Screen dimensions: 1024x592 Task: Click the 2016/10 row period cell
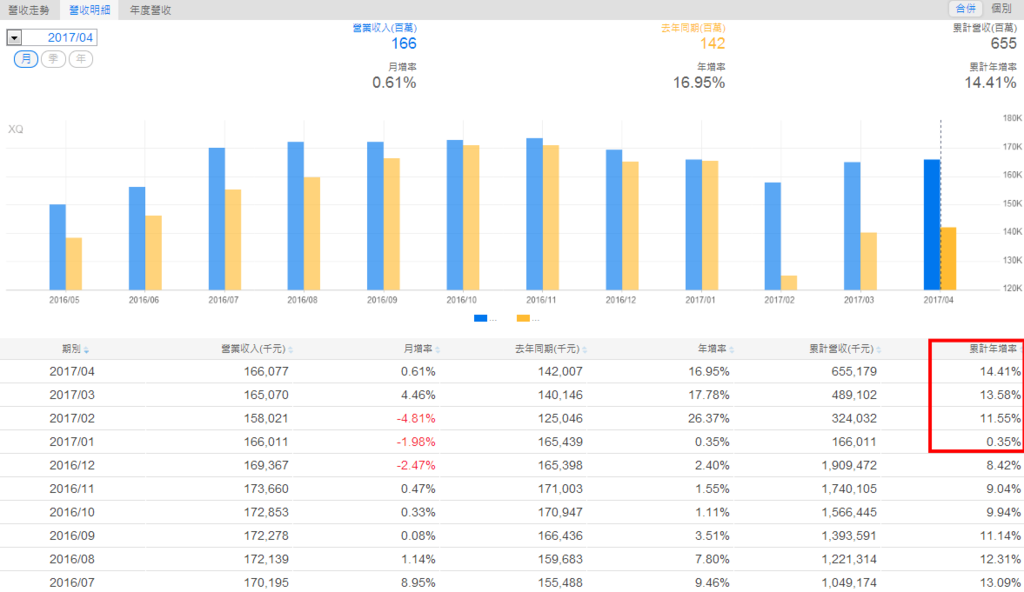(72, 513)
